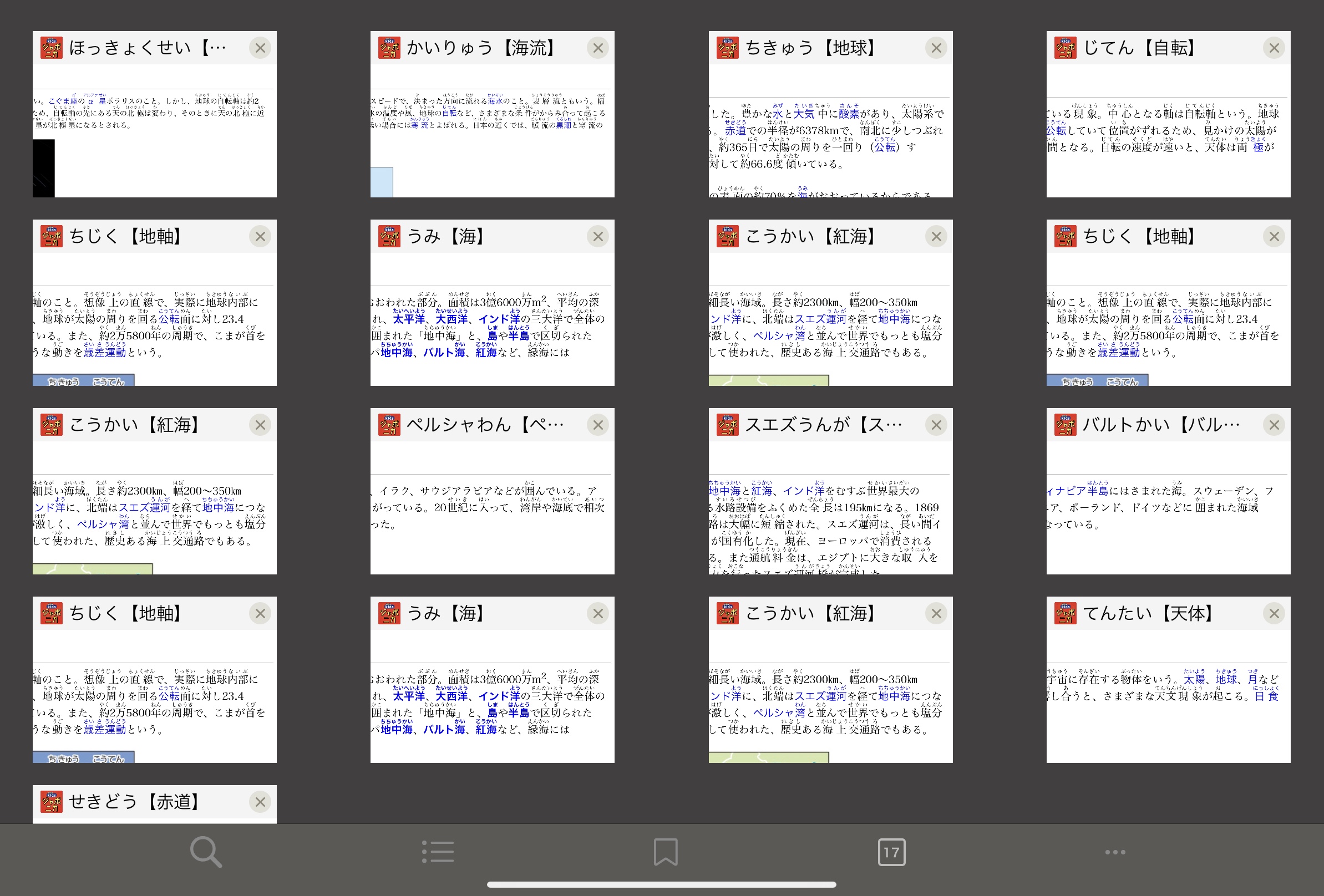Click スカンディナビア半島 link in バルトかい preview

(x=1077, y=491)
